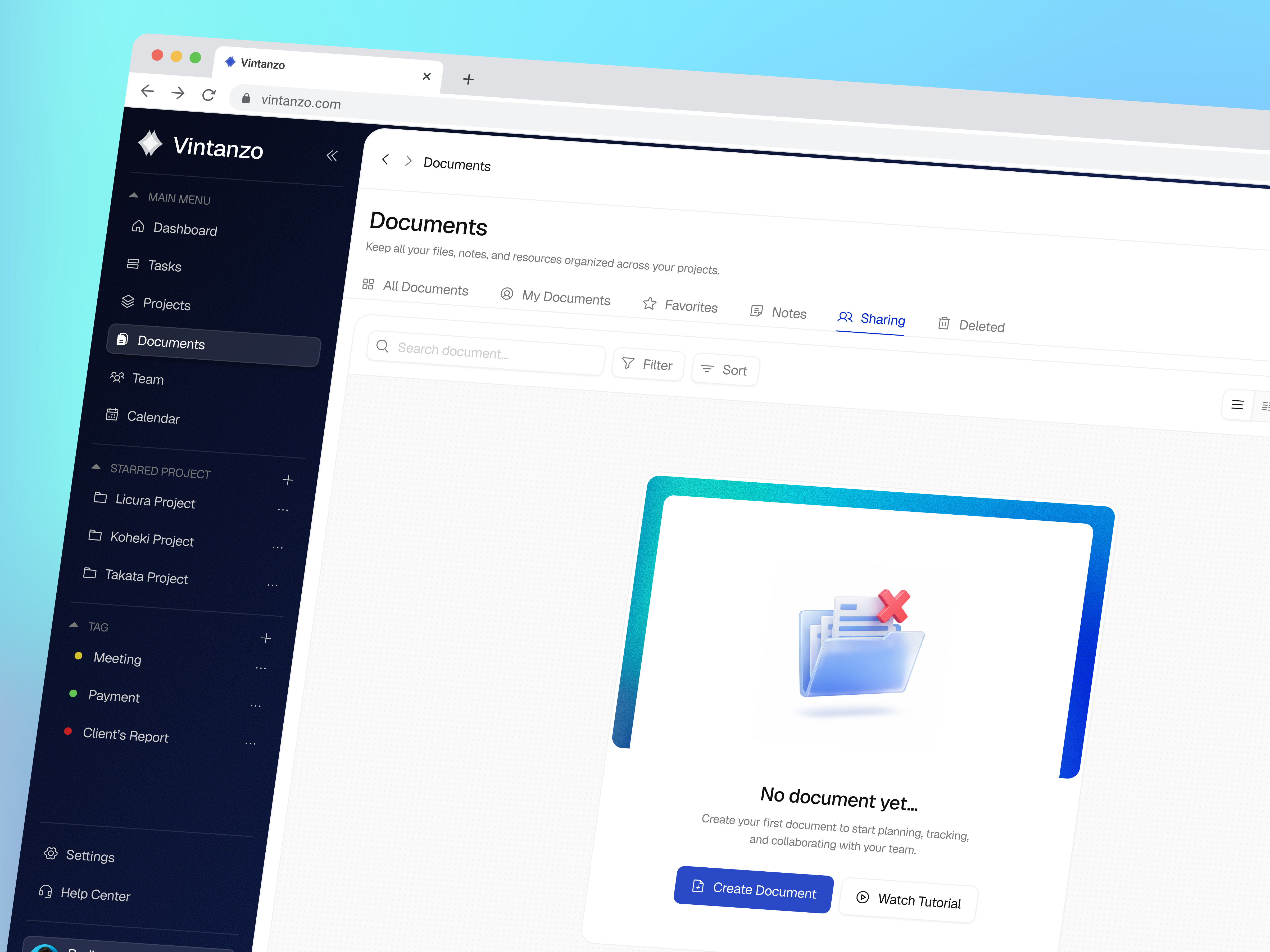Switch to detailed list view layout
This screenshot has width=1270, height=952.
1266,406
